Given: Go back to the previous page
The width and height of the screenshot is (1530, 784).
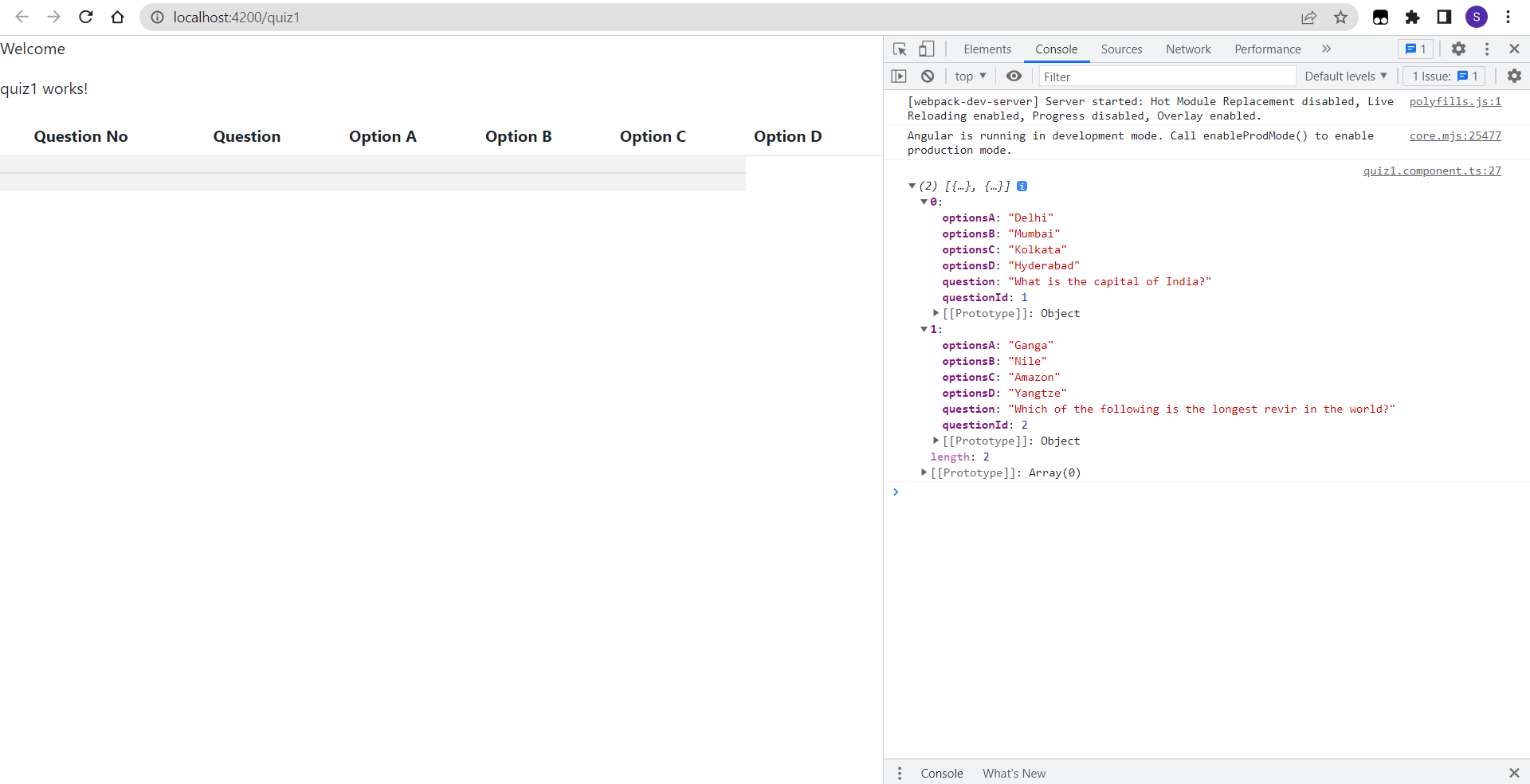Looking at the screenshot, I should [x=22, y=17].
